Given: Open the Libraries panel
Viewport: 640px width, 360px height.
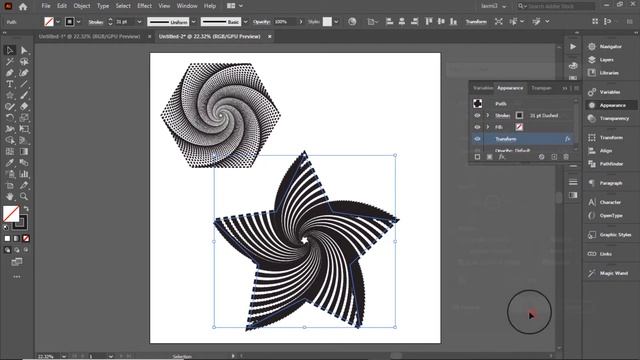Looking at the screenshot, I should pyautogui.click(x=610, y=73).
